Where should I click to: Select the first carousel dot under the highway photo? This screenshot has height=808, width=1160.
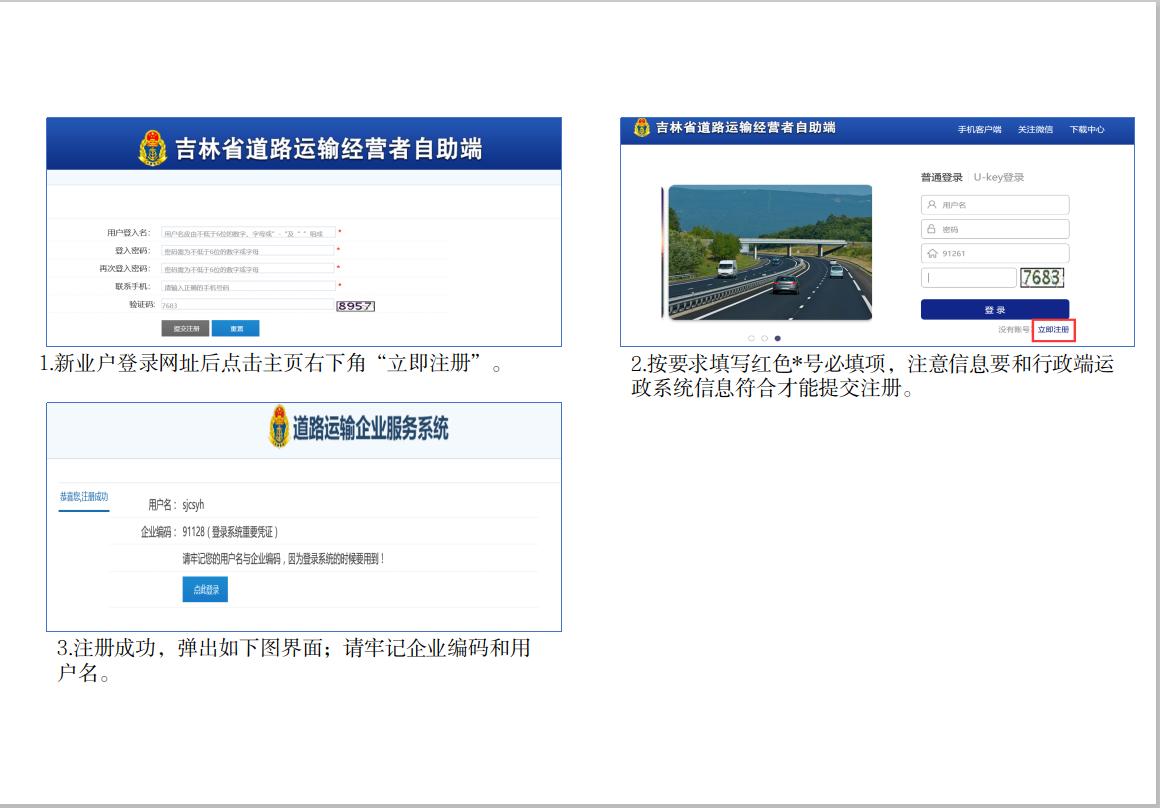[x=752, y=338]
